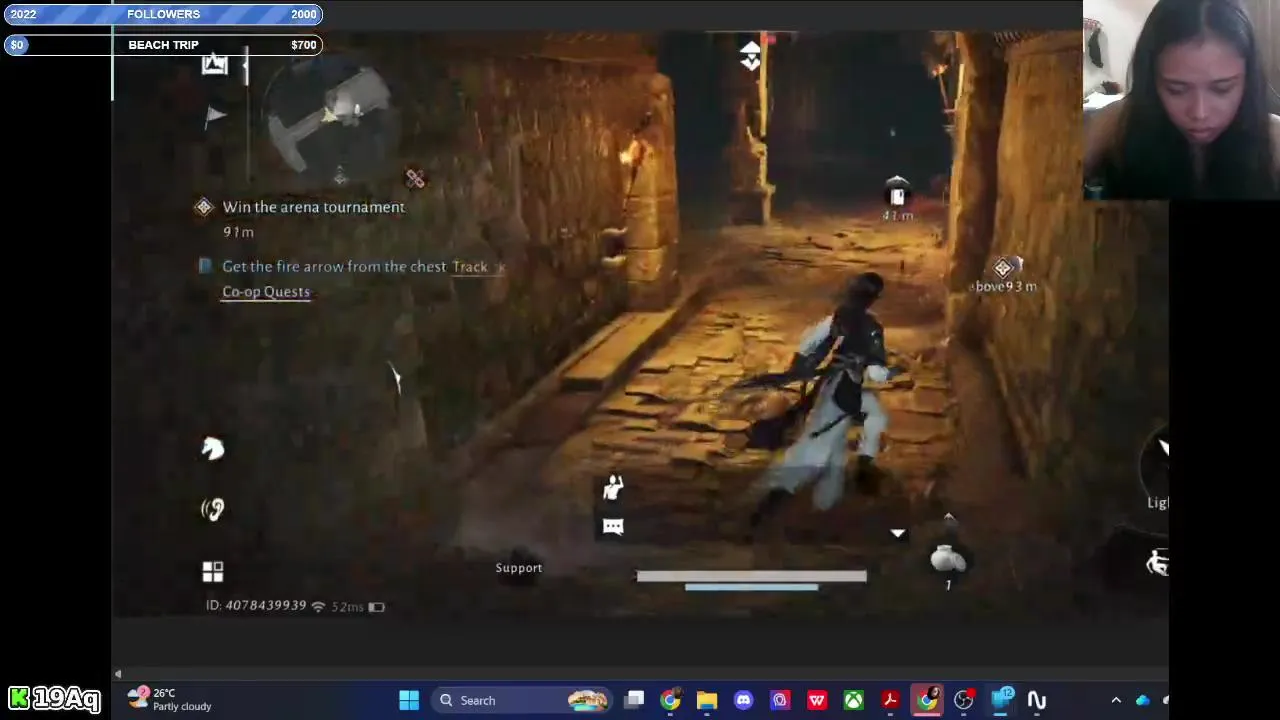Tap the Light attack button

pyautogui.click(x=1157, y=465)
